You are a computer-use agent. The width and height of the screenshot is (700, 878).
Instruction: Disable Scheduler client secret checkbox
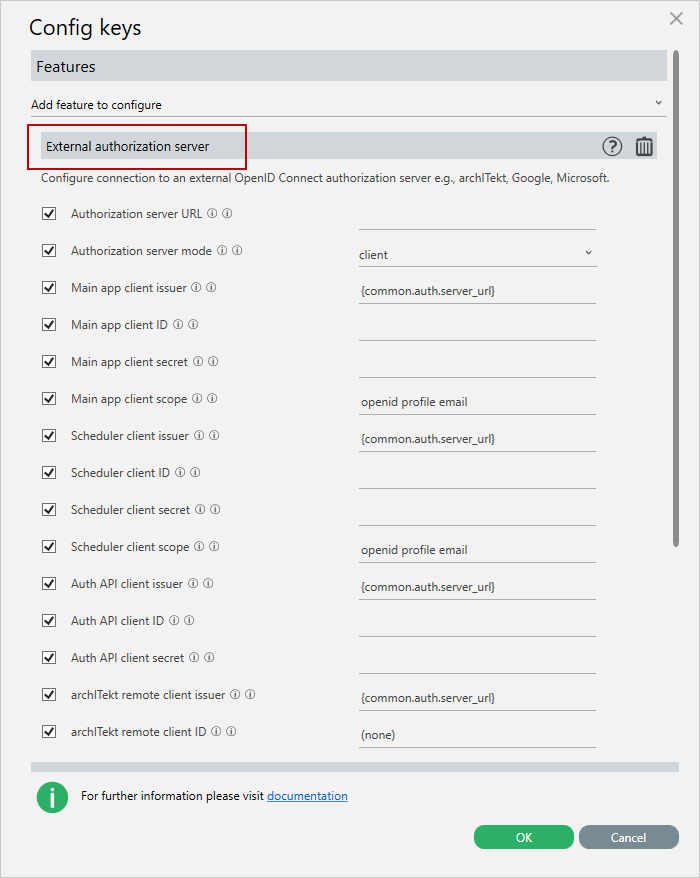pyautogui.click(x=49, y=509)
